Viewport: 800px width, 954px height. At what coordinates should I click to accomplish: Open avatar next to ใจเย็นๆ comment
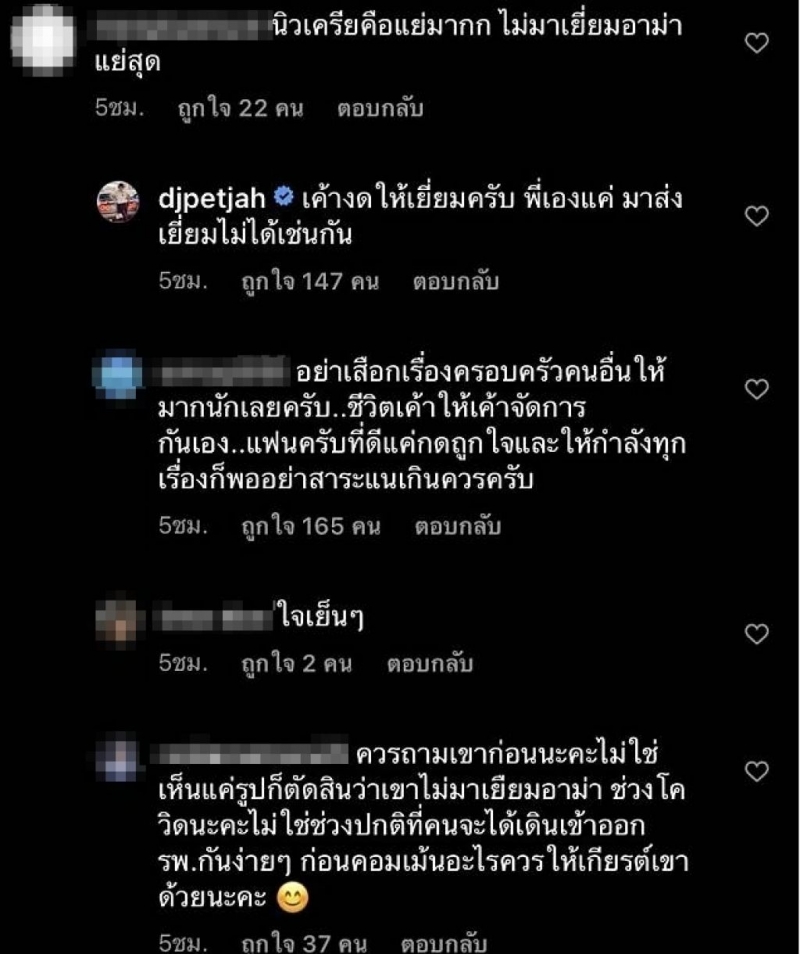118,621
